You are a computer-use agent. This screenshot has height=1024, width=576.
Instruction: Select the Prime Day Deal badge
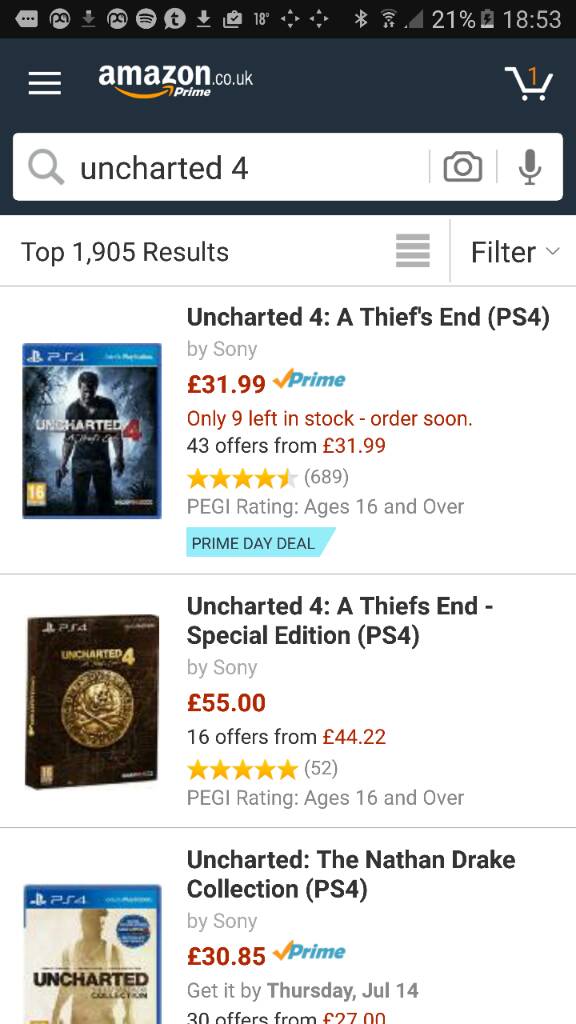261,543
